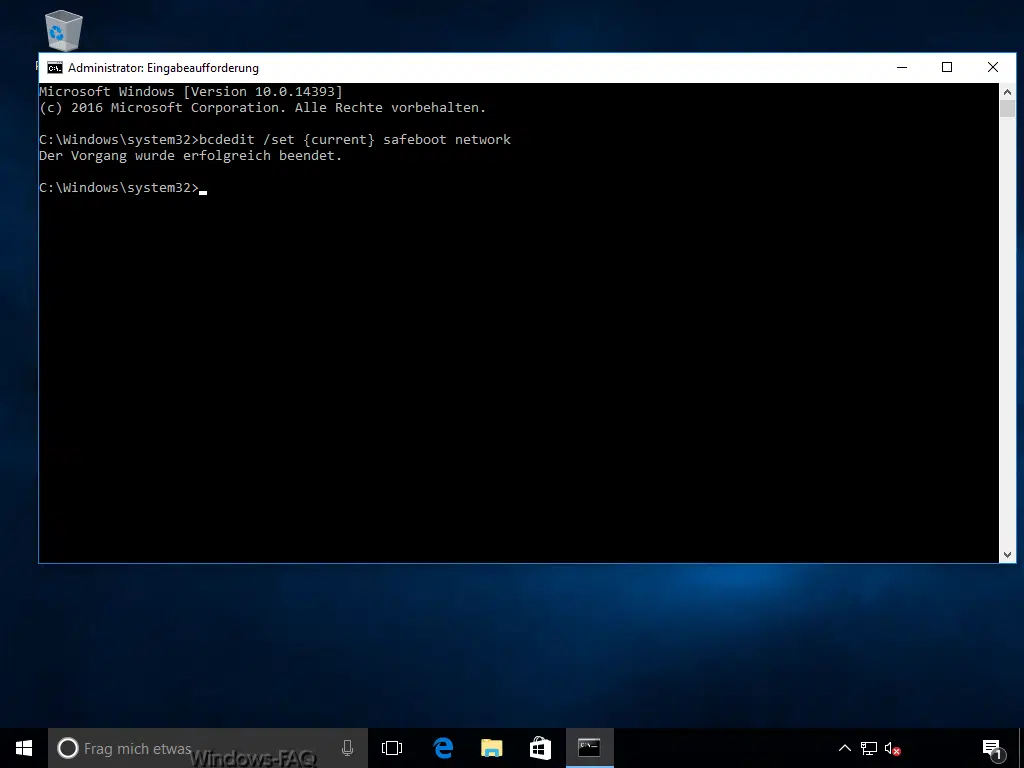The height and width of the screenshot is (768, 1024).
Task: Open the Action Center notifications icon
Action: (x=992, y=748)
